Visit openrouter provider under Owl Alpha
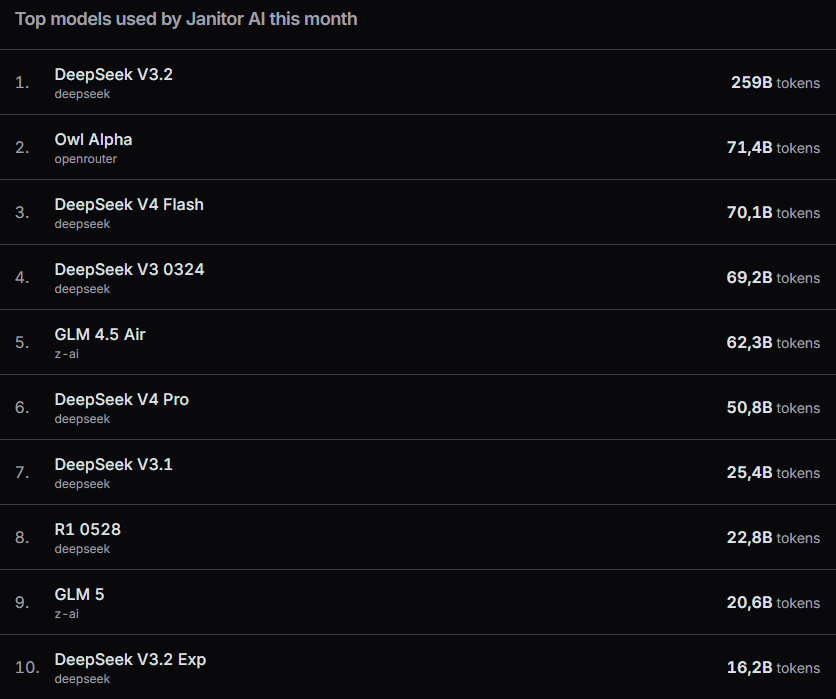 [x=85, y=159]
